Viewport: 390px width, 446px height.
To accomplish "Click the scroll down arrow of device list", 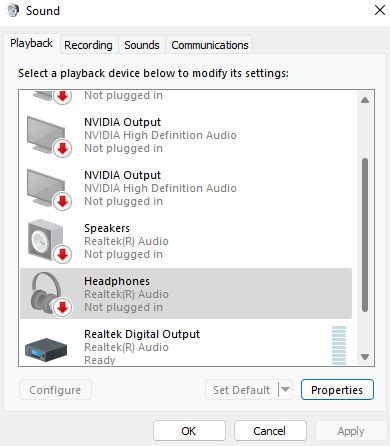I will click(x=365, y=357).
